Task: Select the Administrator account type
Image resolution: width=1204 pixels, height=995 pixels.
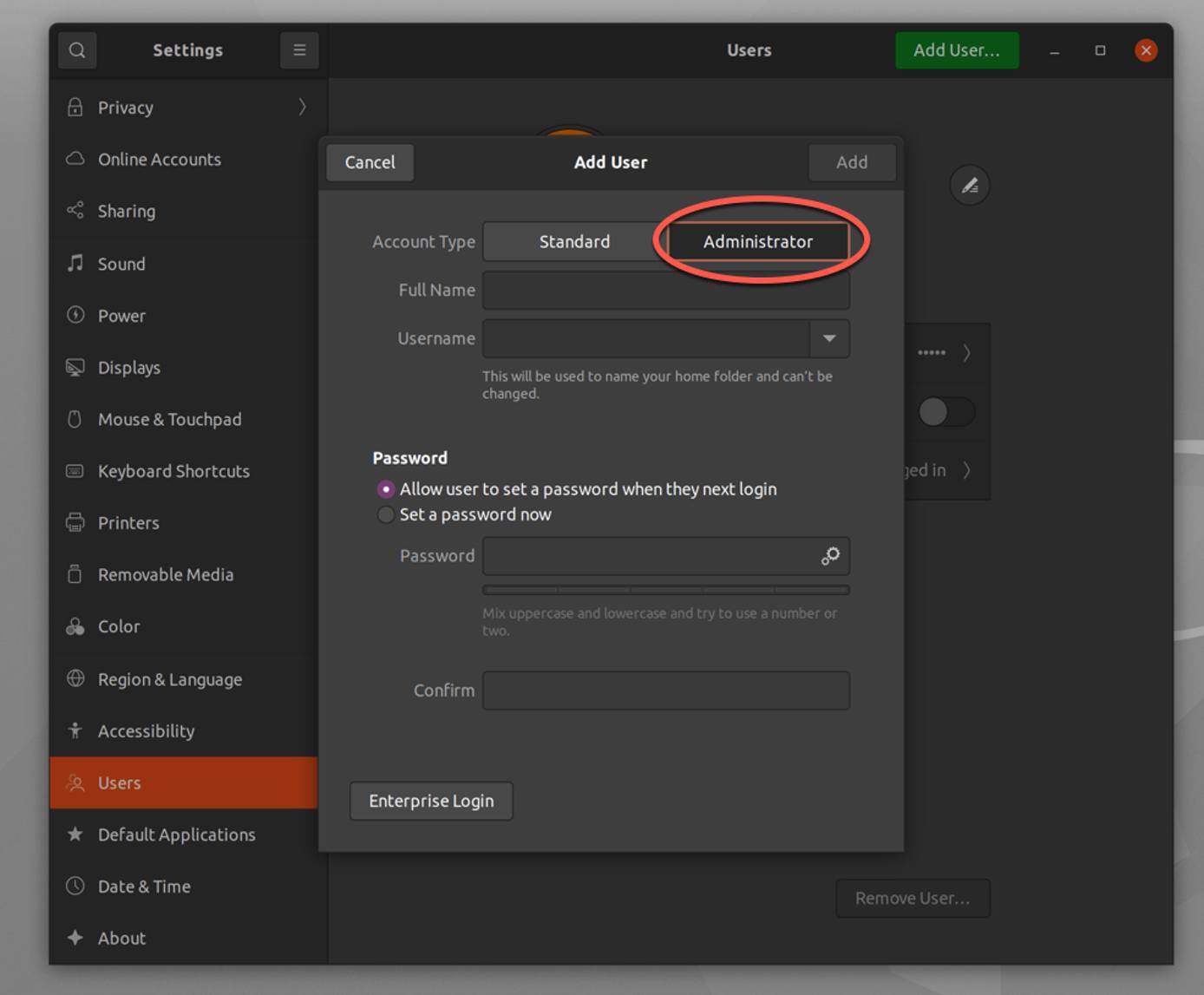Action: tap(758, 241)
